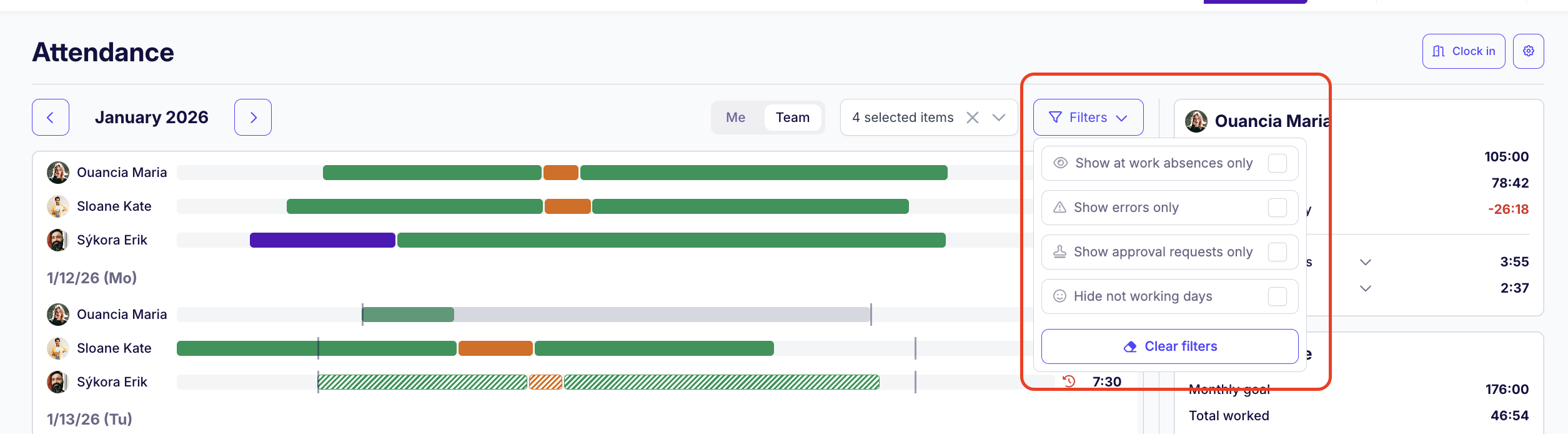This screenshot has width=1568, height=434.
Task: Advance to next month arrow
Action: point(253,118)
